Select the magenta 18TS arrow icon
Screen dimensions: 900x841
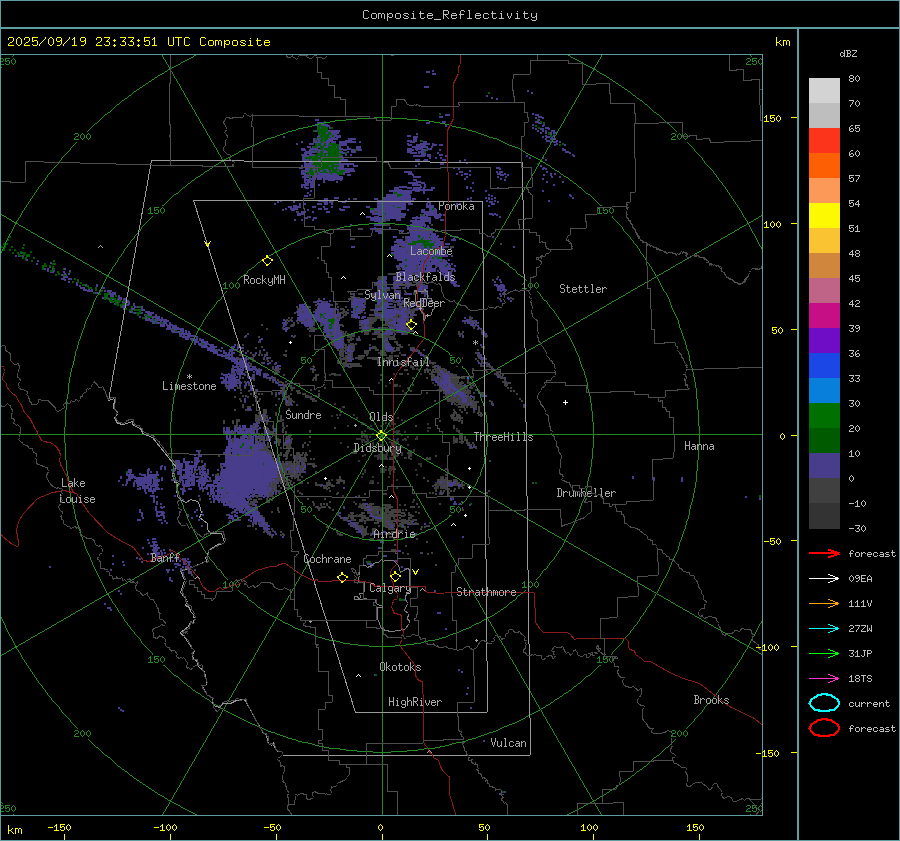coord(824,678)
